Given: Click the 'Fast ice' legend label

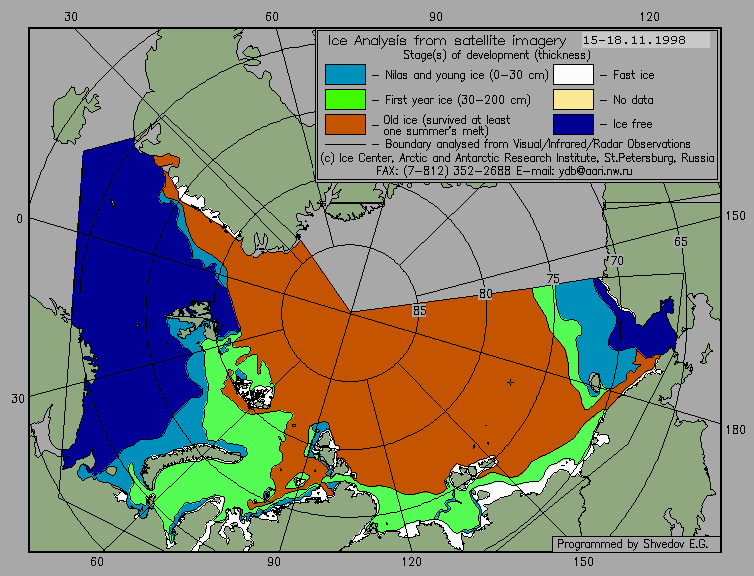Looking at the screenshot, I should click(x=633, y=75).
